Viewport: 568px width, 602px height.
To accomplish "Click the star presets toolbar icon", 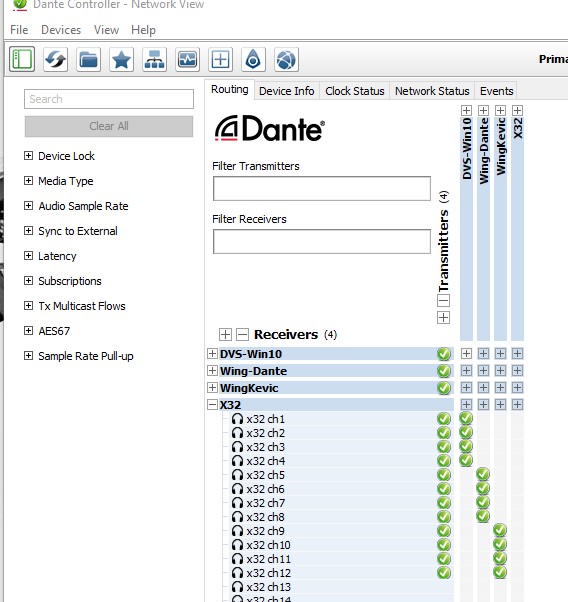I will (x=121, y=60).
